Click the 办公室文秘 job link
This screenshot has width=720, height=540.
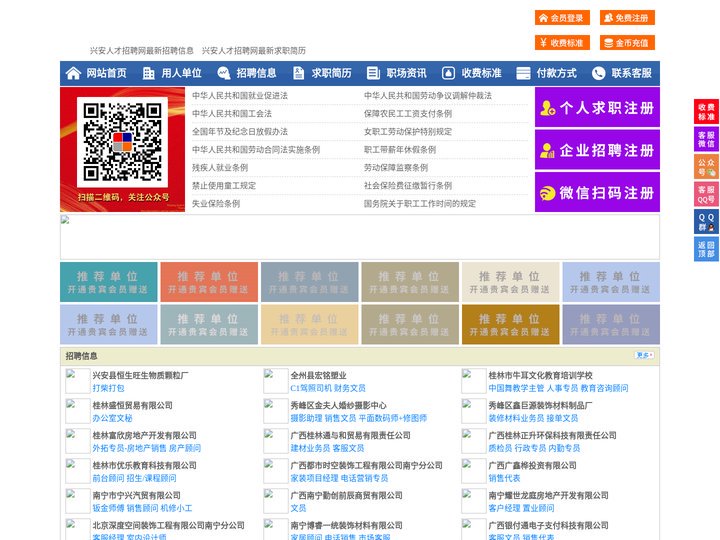[x=112, y=418]
